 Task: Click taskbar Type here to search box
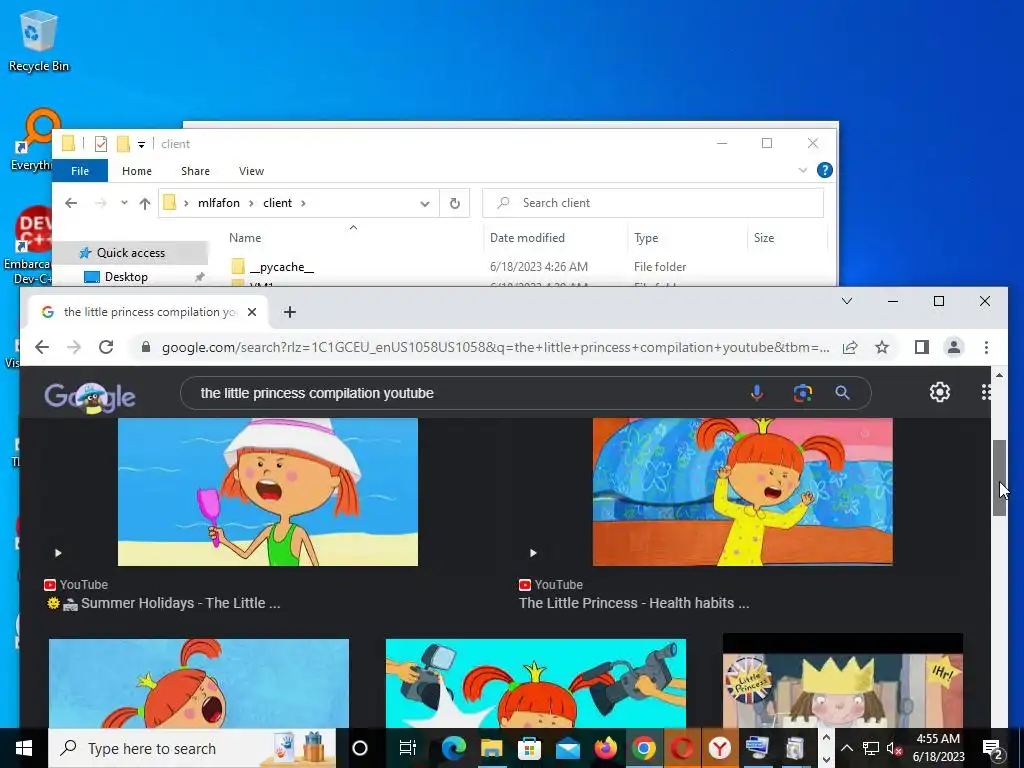click(193, 748)
